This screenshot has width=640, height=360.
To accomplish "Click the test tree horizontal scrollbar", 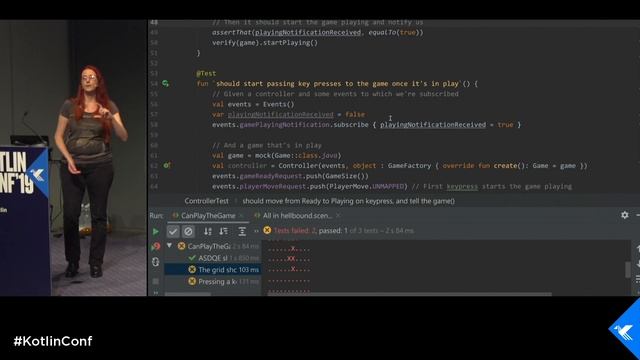I will coord(188,294).
